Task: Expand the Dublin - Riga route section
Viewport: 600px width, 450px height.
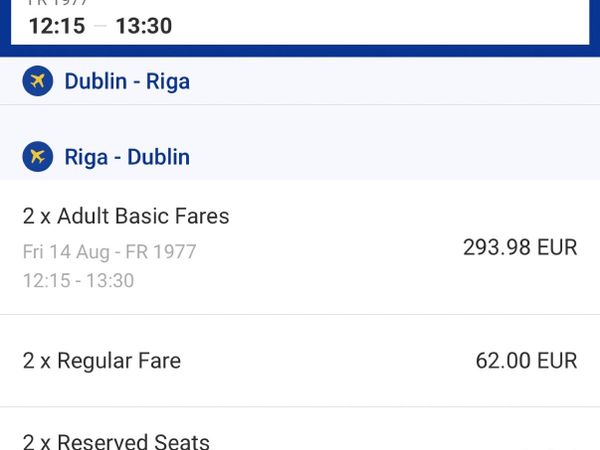Action: coord(300,81)
